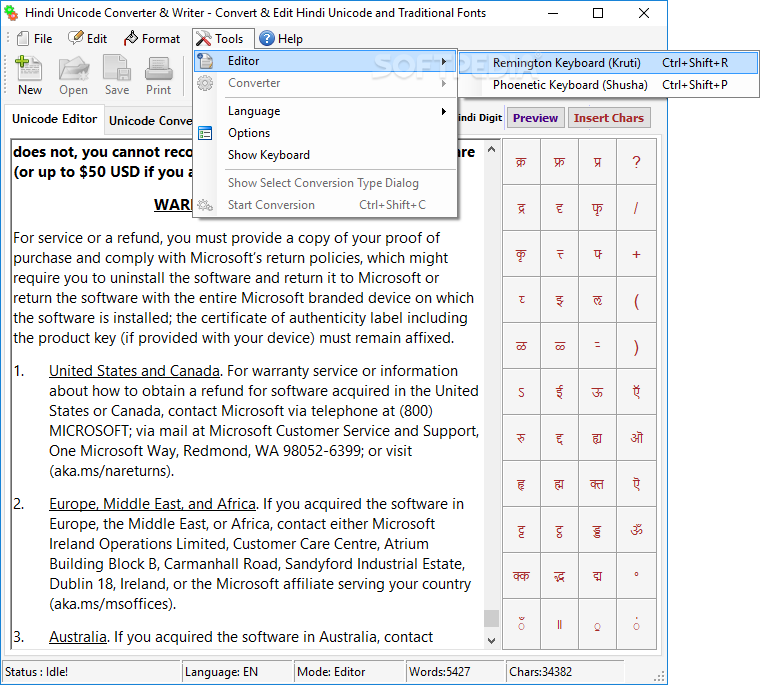
Task: Open the Help menu
Action: point(281,38)
